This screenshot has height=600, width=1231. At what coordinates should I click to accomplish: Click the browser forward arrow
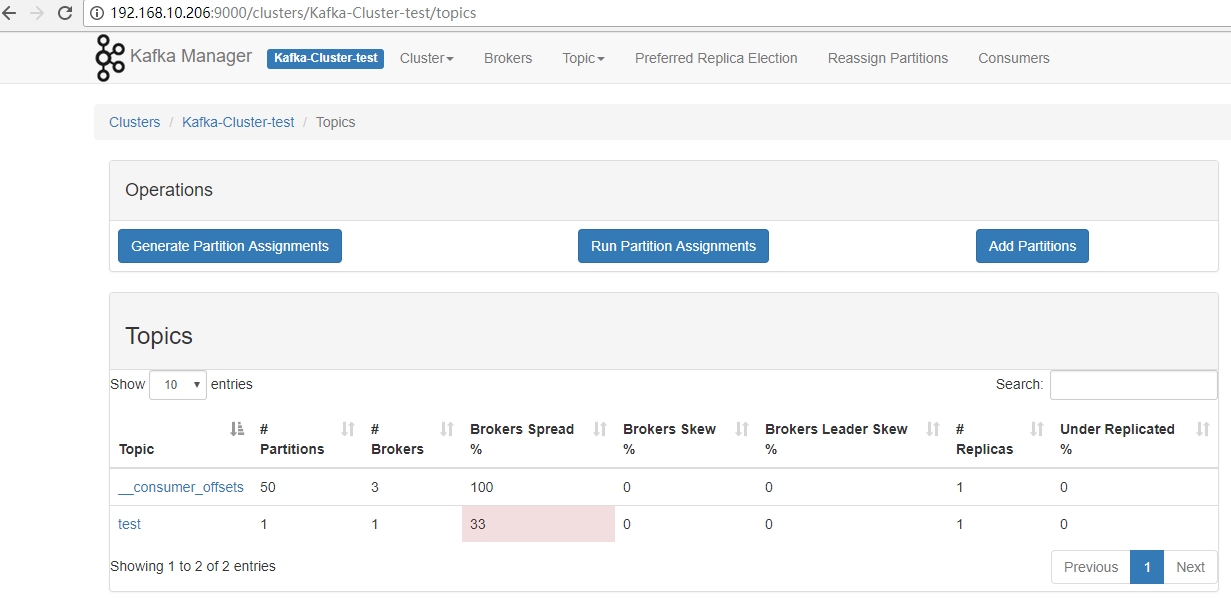pyautogui.click(x=38, y=13)
